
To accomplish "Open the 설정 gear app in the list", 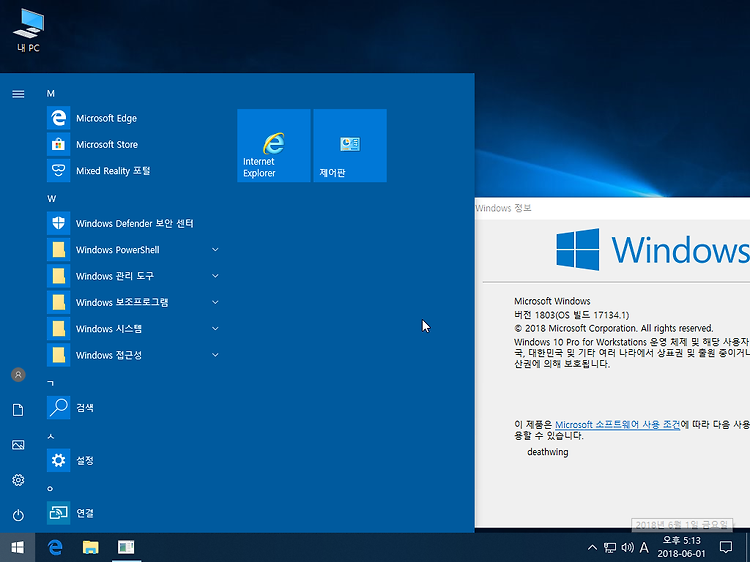I will pyautogui.click(x=133, y=460).
